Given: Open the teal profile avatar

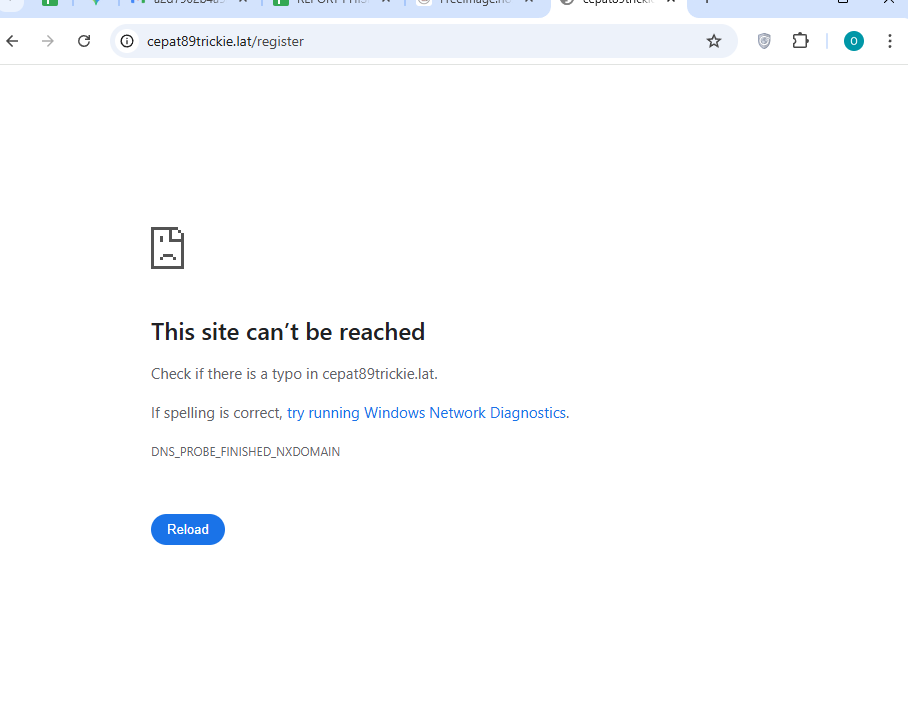Looking at the screenshot, I should pos(853,41).
